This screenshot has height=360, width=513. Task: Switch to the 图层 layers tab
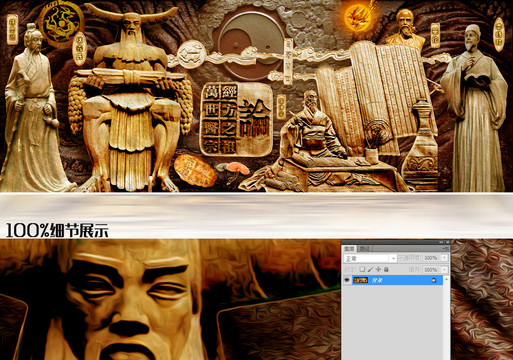(x=349, y=249)
